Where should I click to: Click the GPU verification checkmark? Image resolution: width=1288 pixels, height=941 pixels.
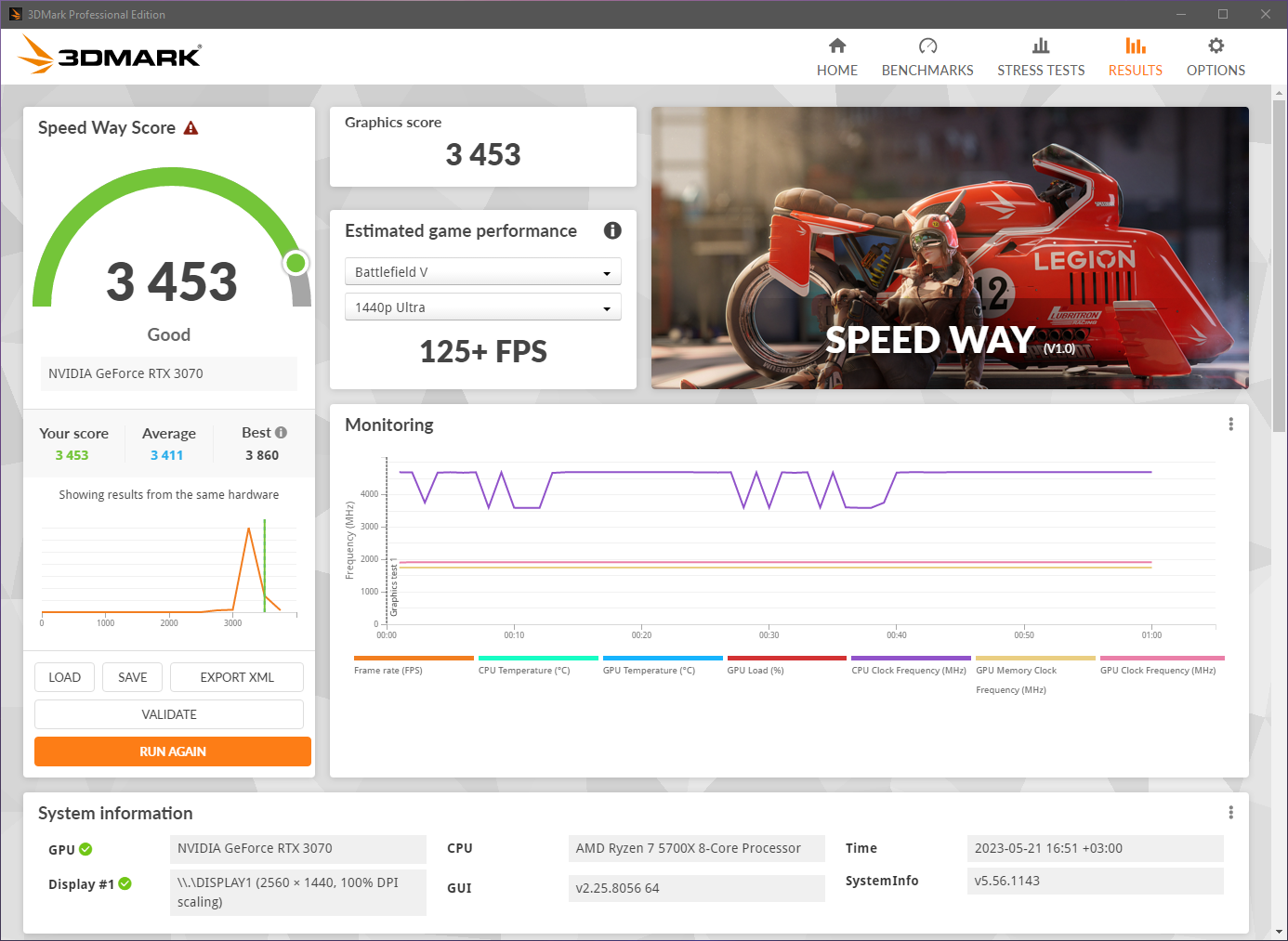[86, 849]
